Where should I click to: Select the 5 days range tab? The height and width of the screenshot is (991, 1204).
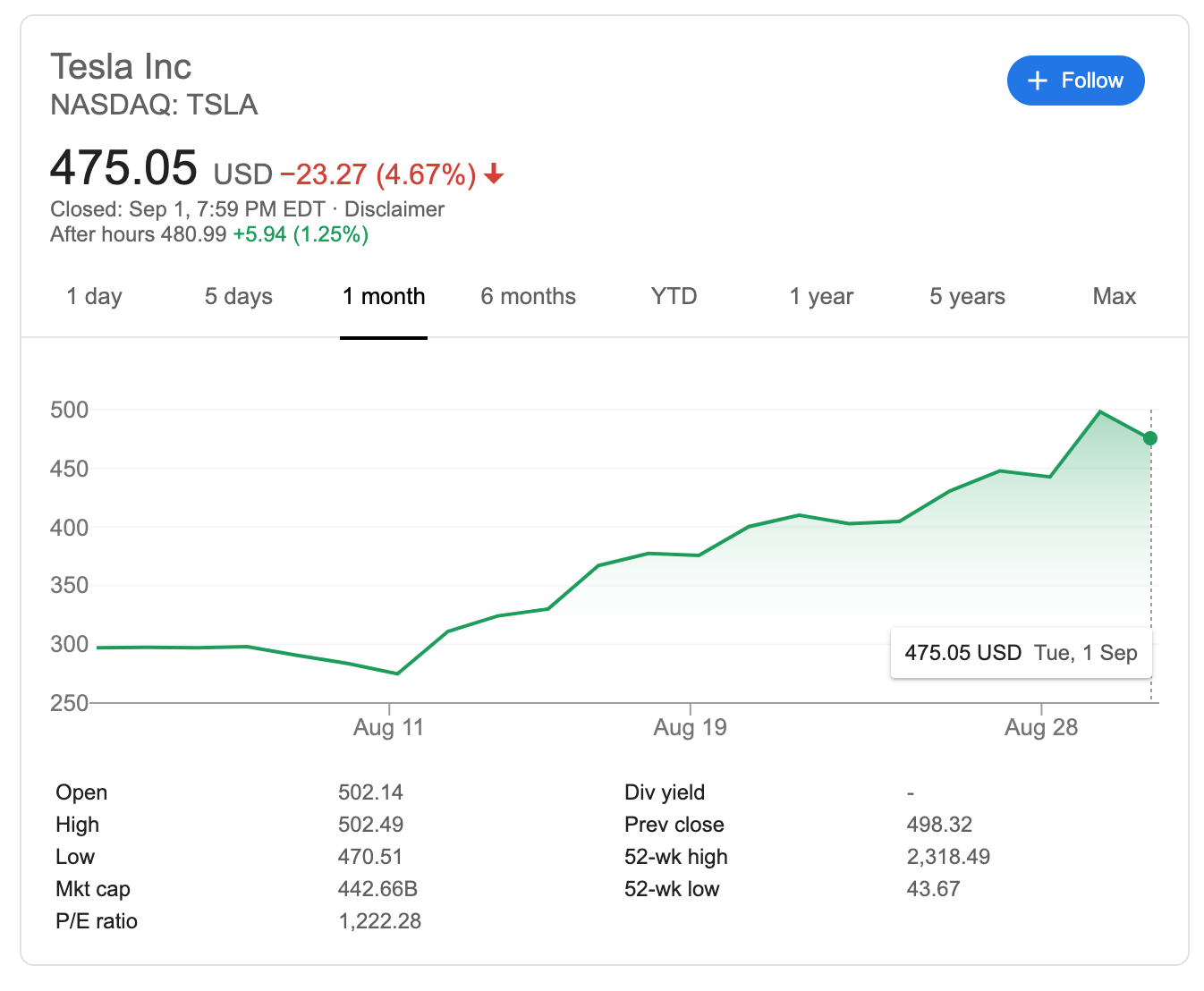click(239, 297)
